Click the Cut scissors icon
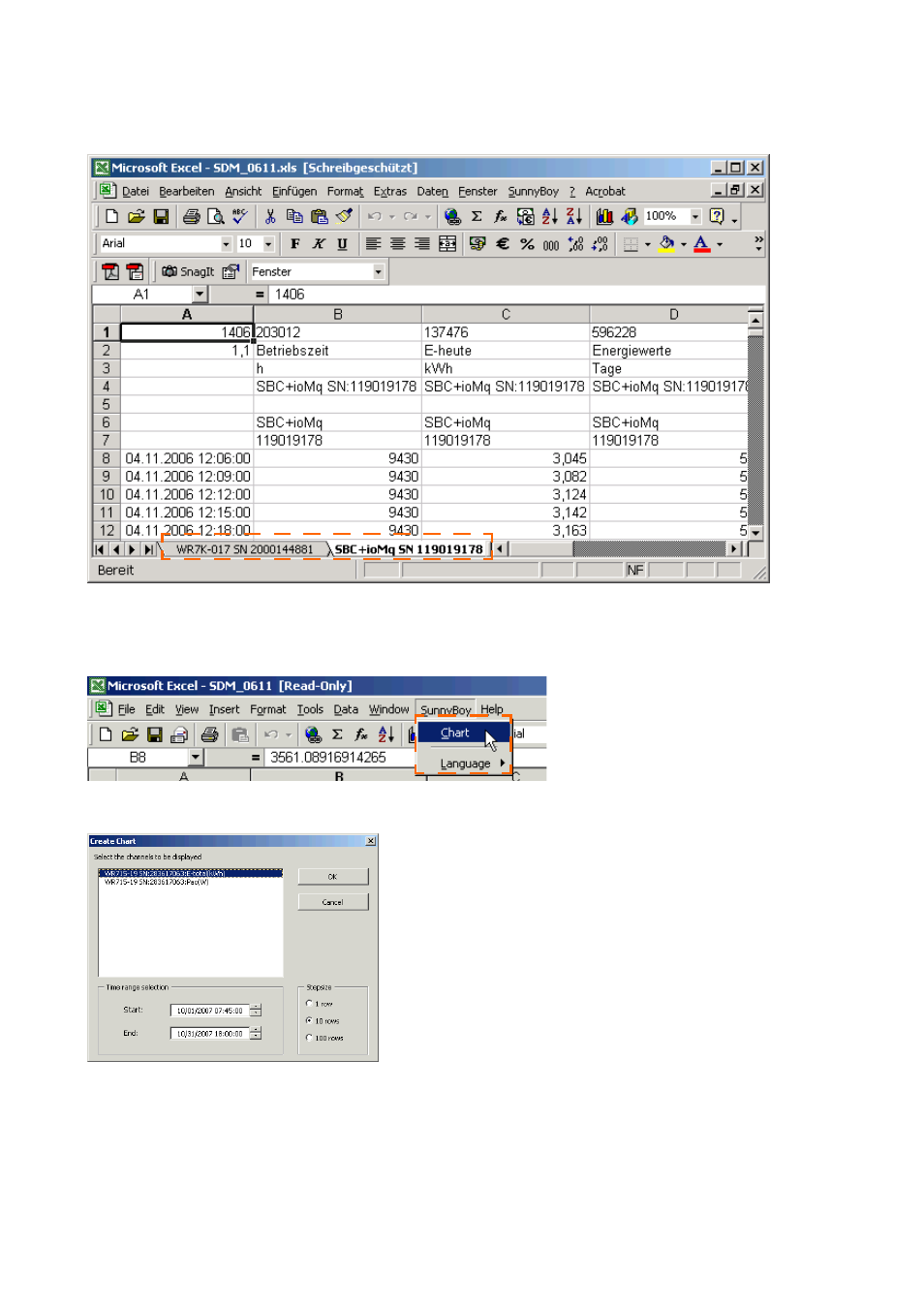 pos(270,216)
